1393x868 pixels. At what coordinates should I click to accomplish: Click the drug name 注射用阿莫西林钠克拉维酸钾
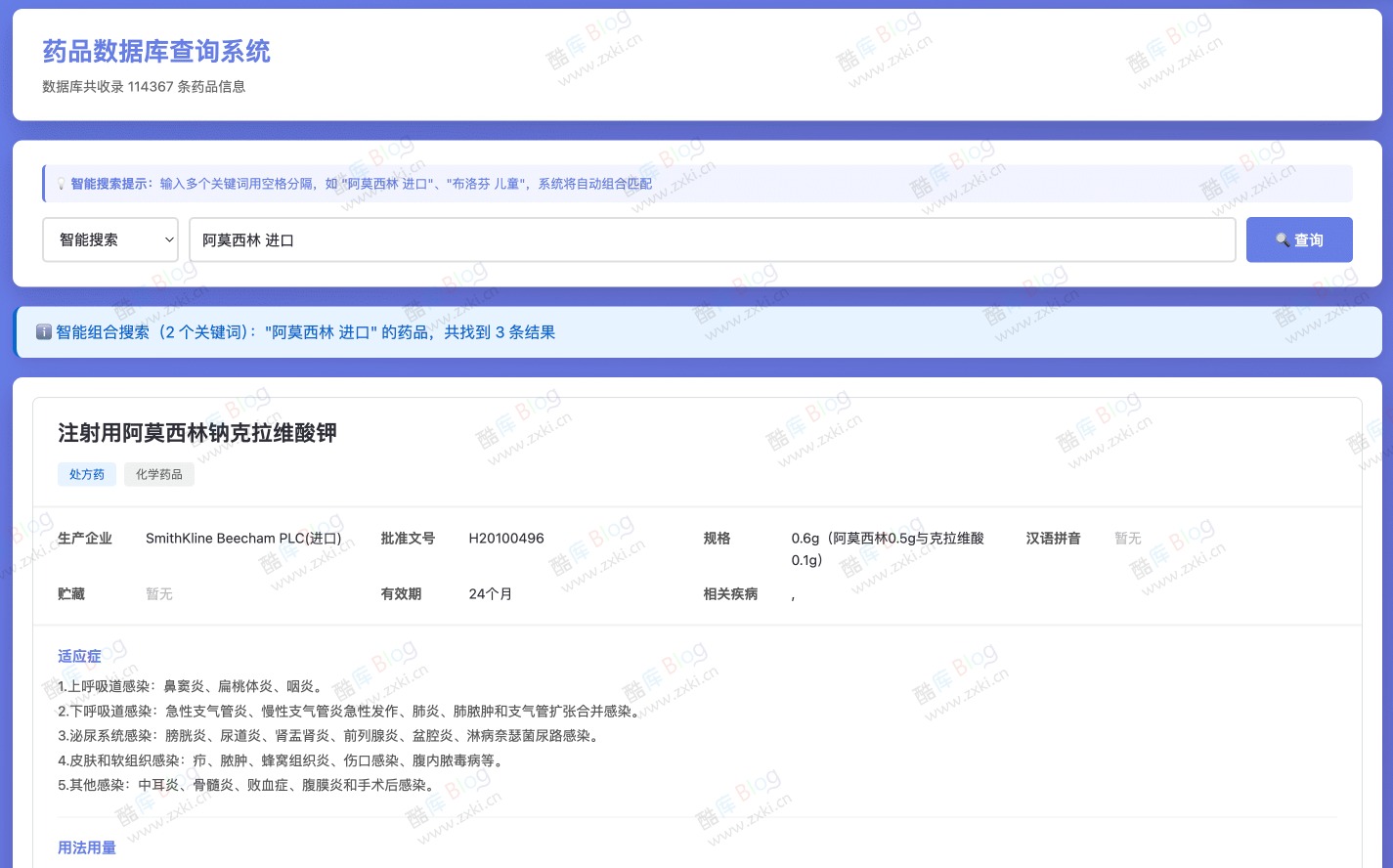[x=196, y=433]
